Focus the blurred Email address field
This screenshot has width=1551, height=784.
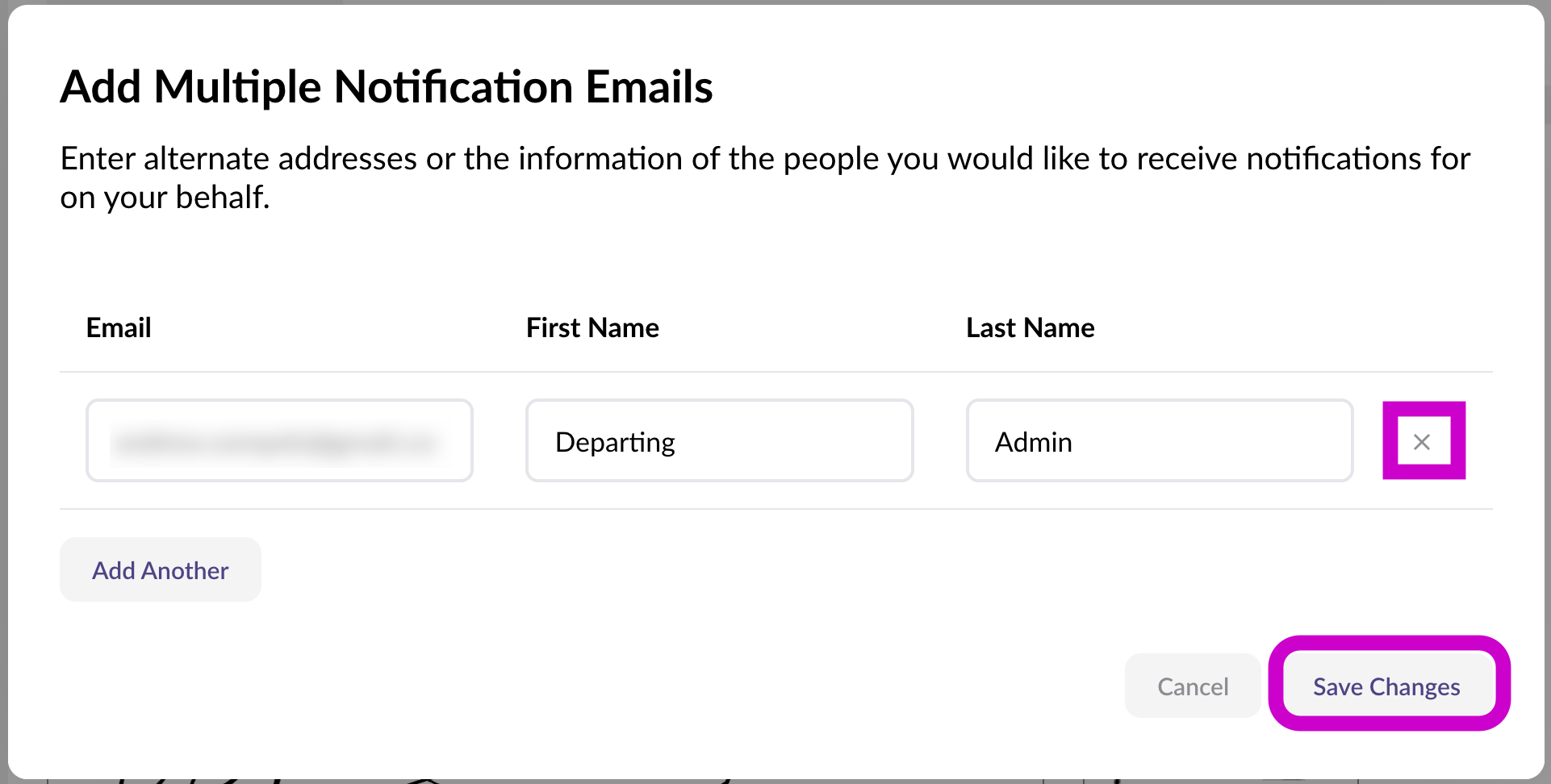point(279,441)
